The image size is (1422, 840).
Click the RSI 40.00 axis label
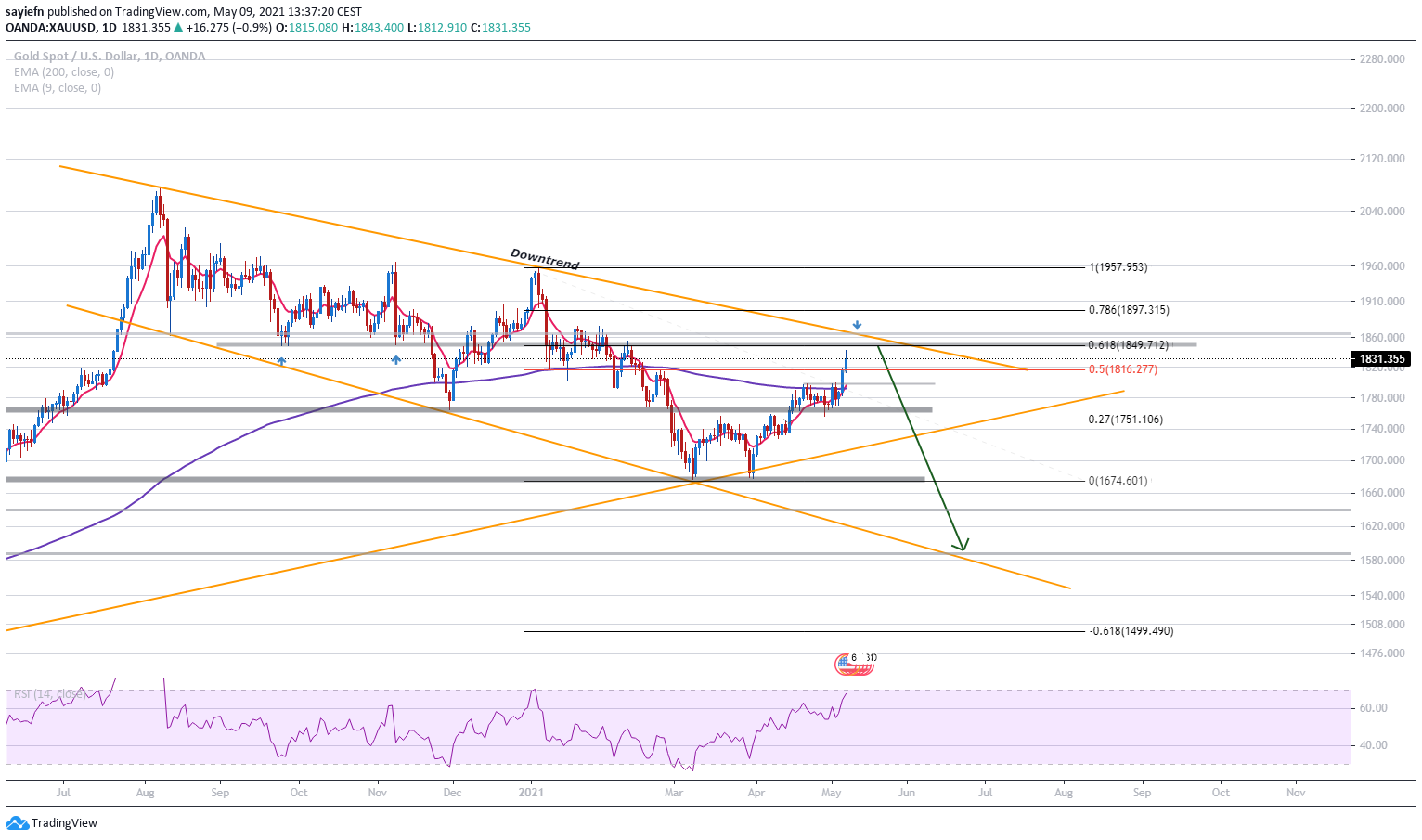[x=1374, y=745]
